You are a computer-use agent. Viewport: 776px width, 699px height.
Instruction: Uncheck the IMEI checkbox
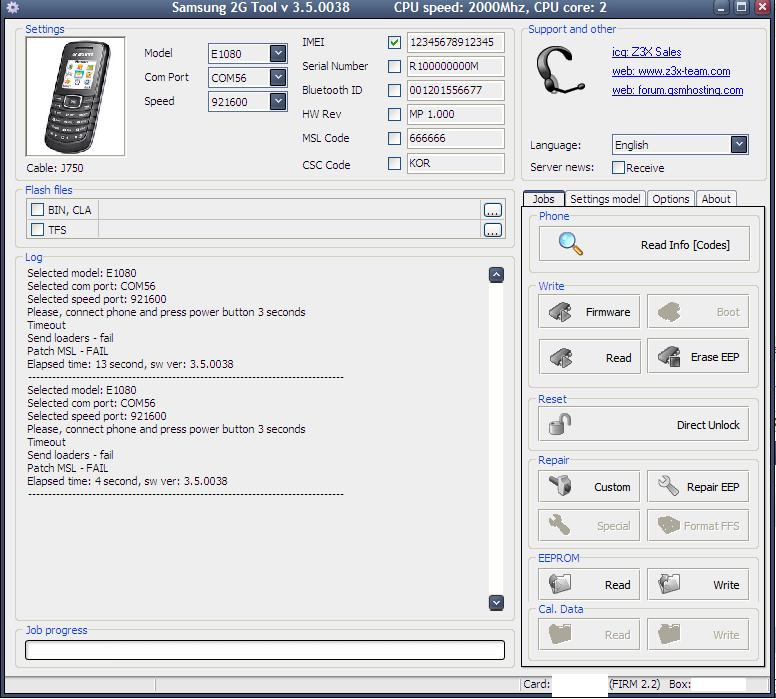coord(394,42)
